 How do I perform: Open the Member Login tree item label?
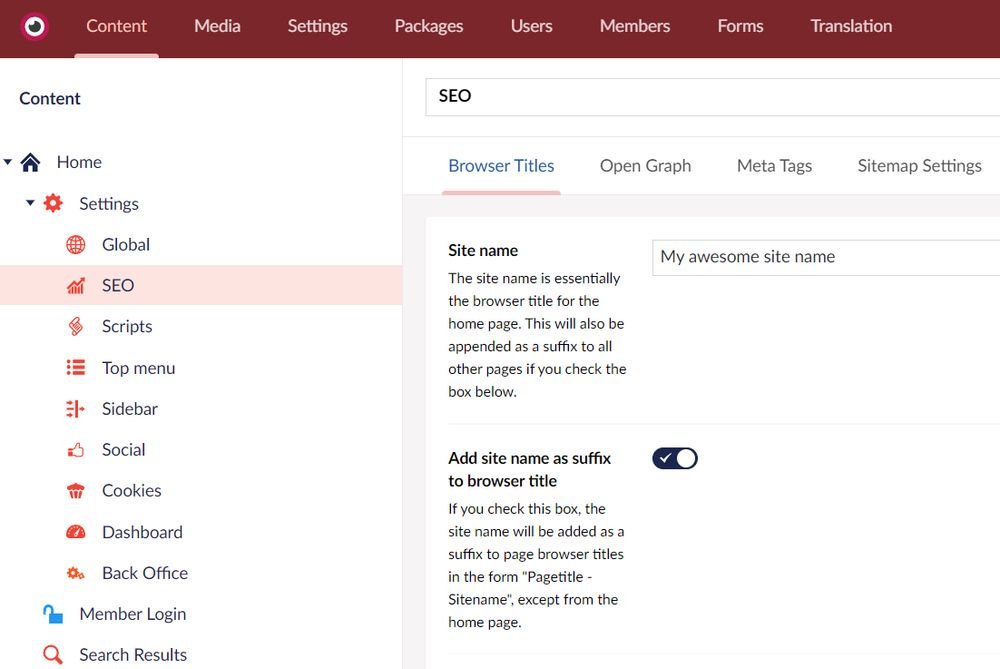[133, 614]
